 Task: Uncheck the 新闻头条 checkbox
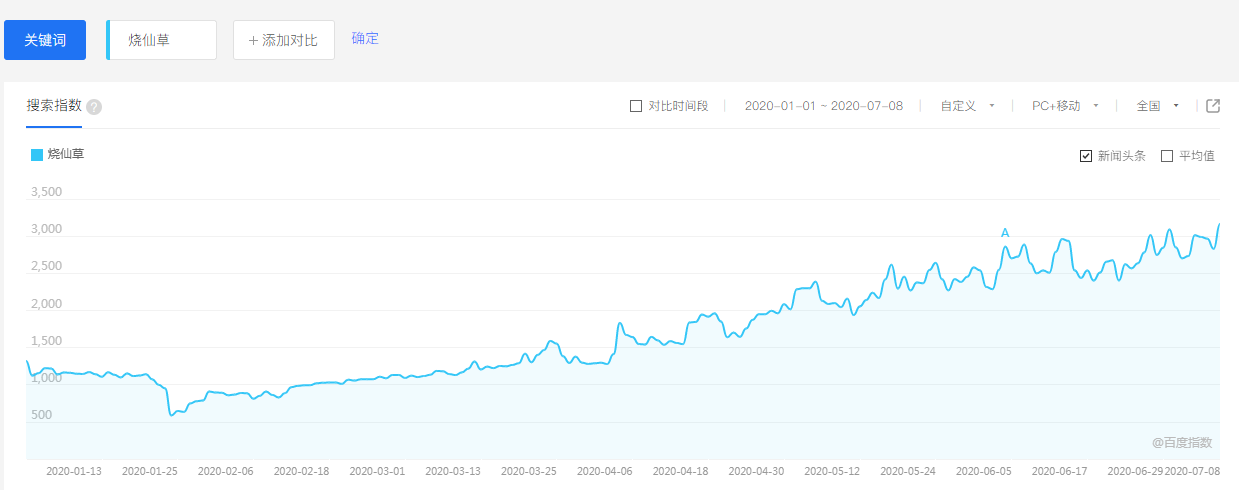tap(1086, 156)
